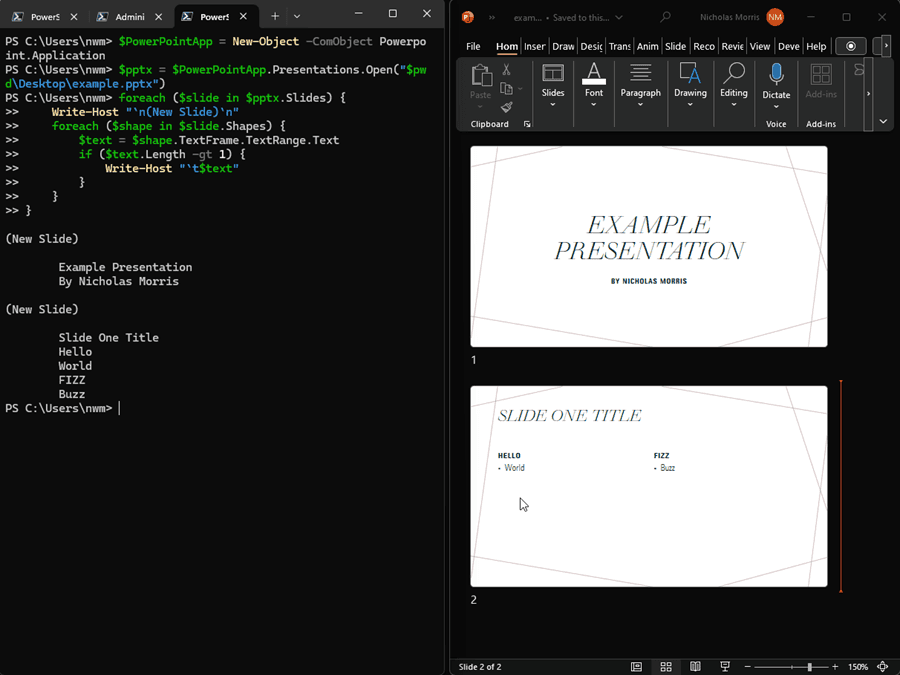Image resolution: width=900 pixels, height=675 pixels.
Task: Open the Slide Show ribbon tab
Action: (675, 46)
